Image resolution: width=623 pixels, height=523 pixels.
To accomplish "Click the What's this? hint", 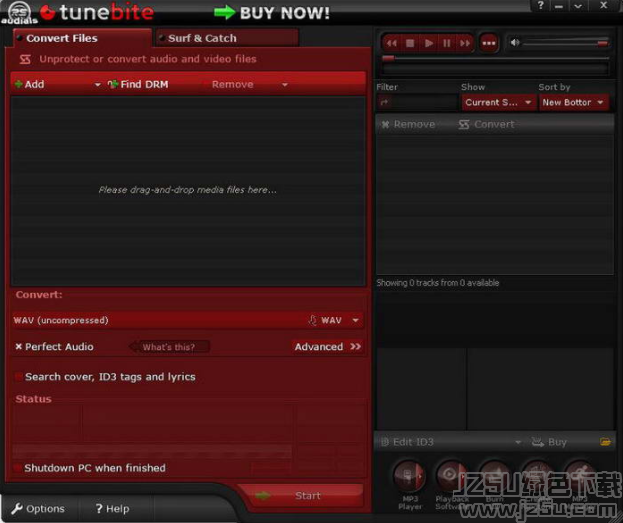I will 169,347.
